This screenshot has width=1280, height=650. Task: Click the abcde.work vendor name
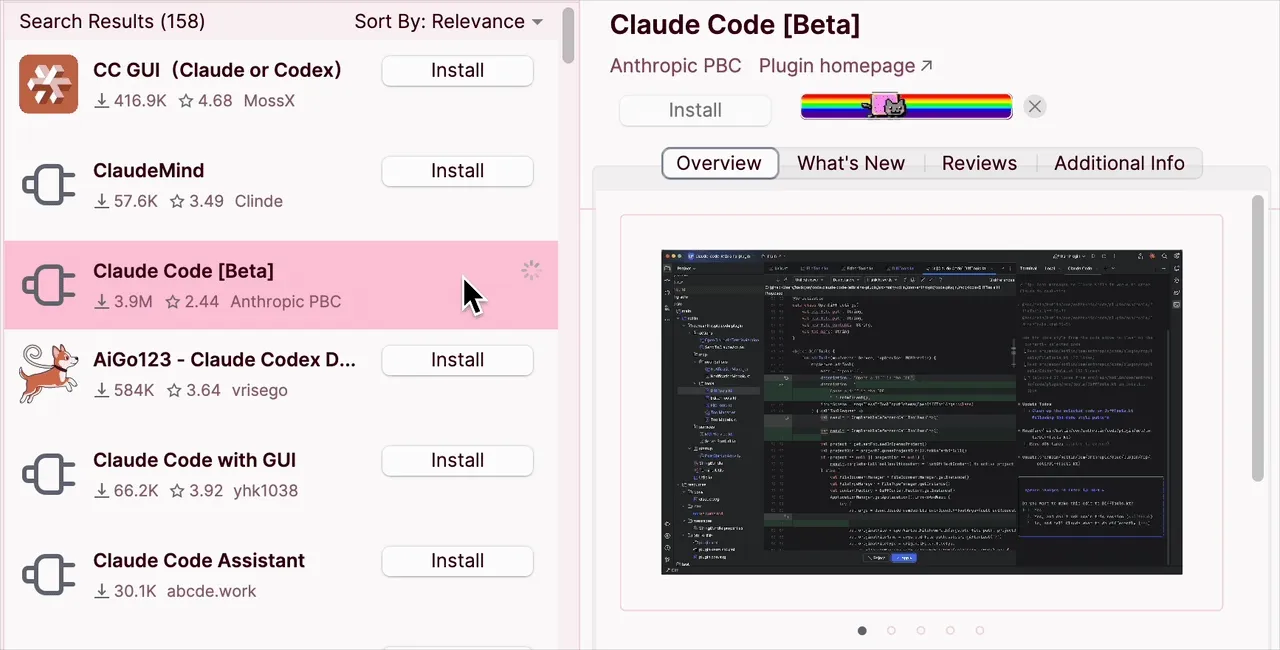click(211, 591)
